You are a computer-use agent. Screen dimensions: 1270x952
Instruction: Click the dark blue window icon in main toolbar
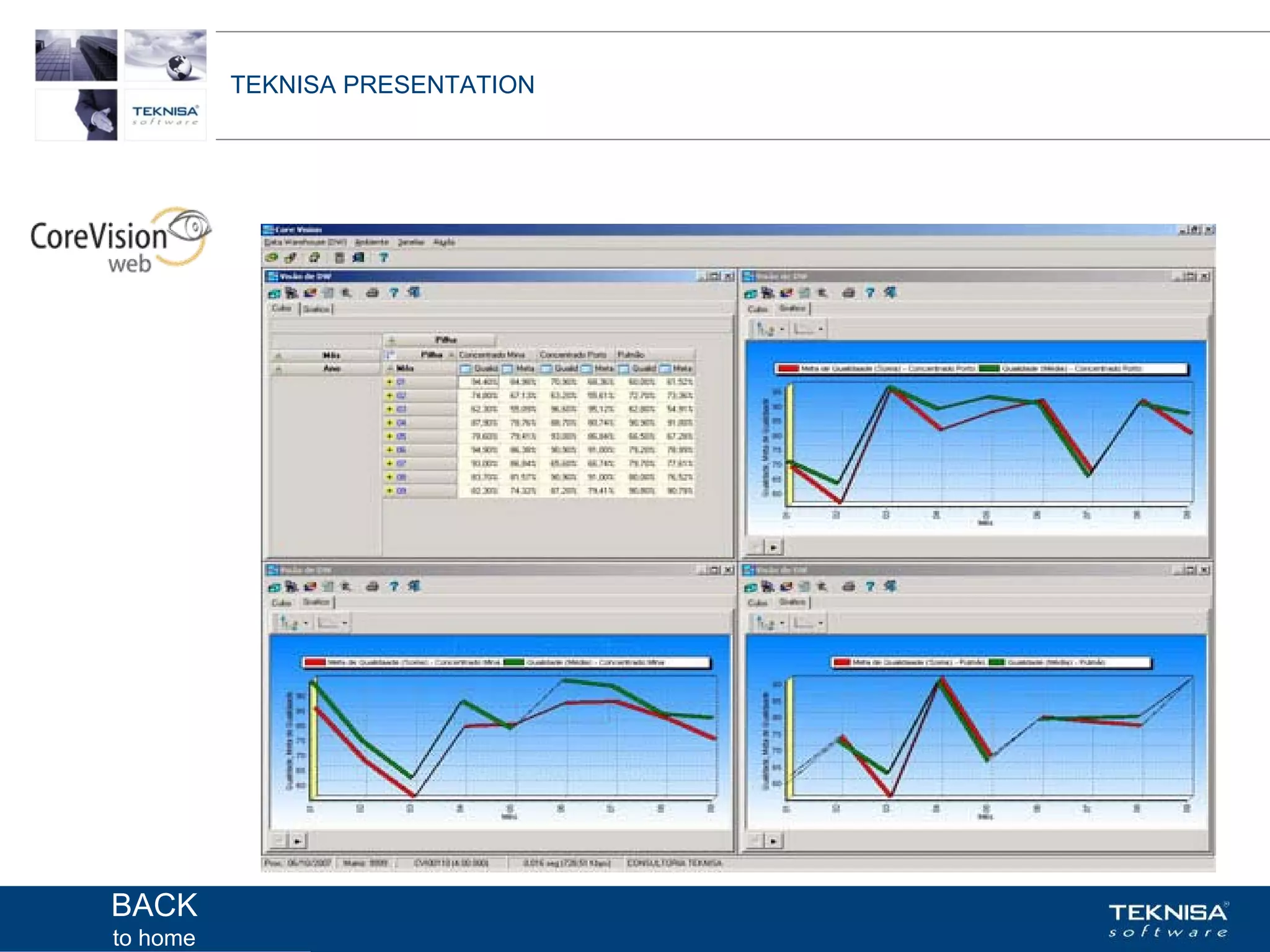(x=358, y=258)
